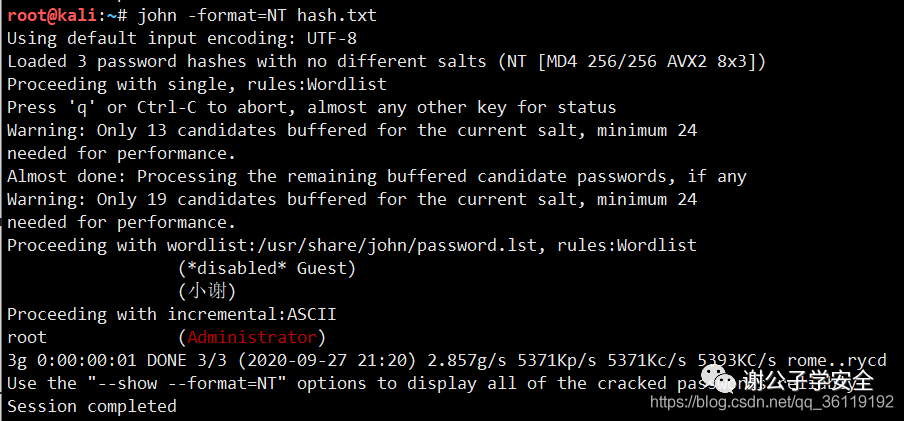Click the incremental:ASCII mode text

pos(251,314)
